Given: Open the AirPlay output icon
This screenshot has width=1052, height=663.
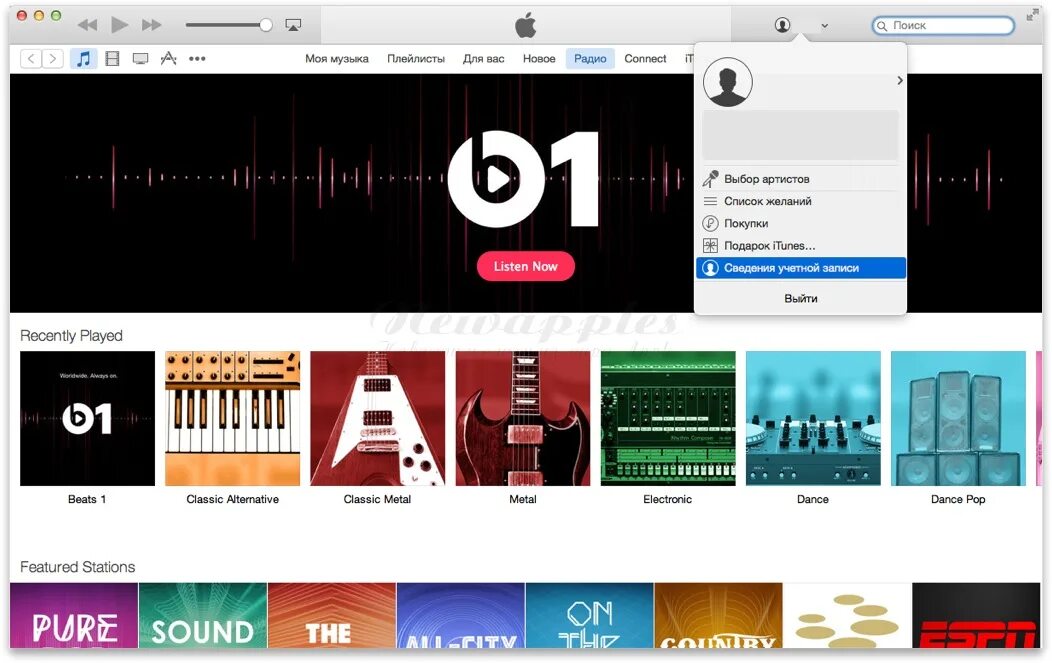Looking at the screenshot, I should [293, 26].
